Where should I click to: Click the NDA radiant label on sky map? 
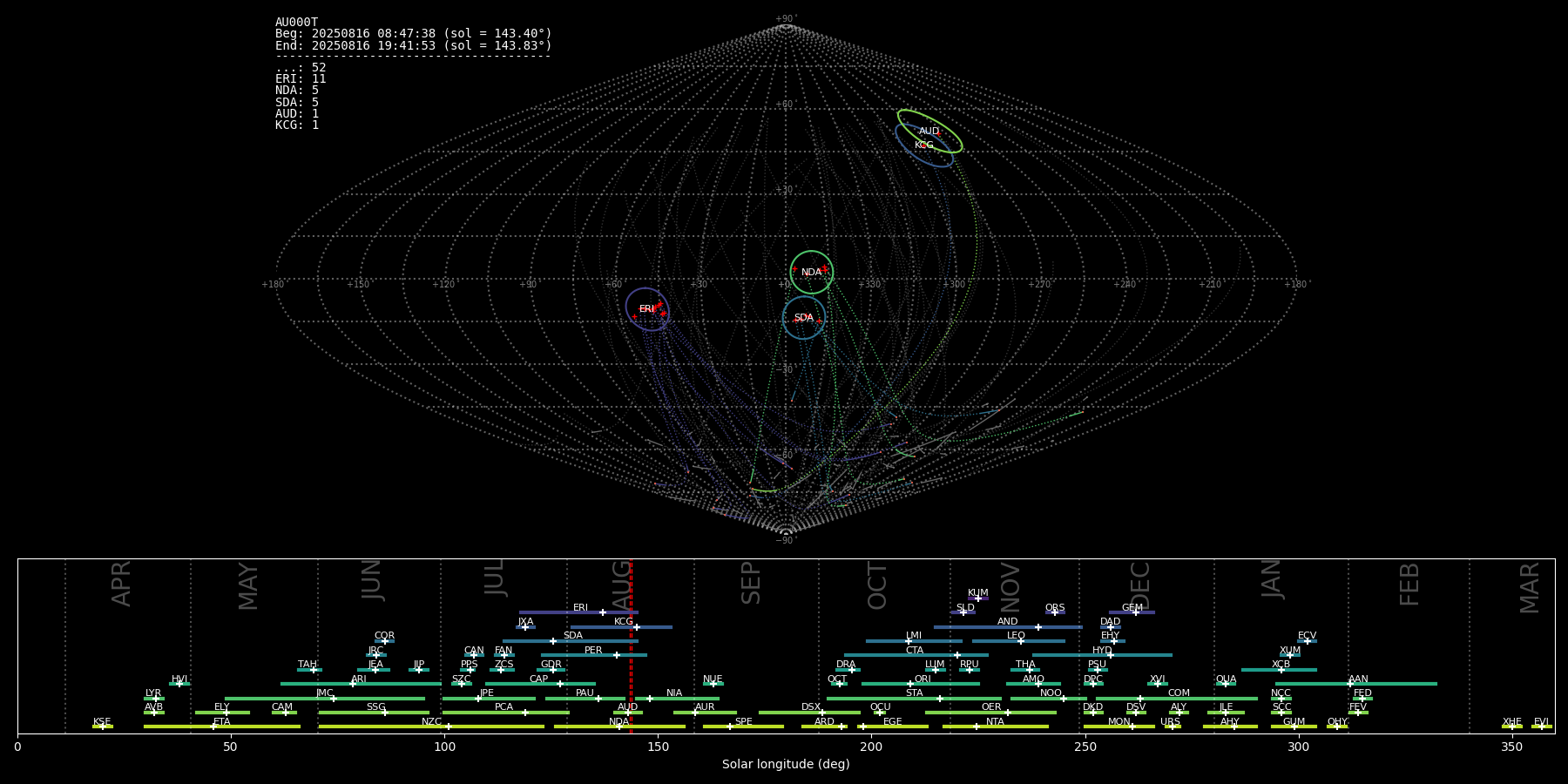(811, 273)
